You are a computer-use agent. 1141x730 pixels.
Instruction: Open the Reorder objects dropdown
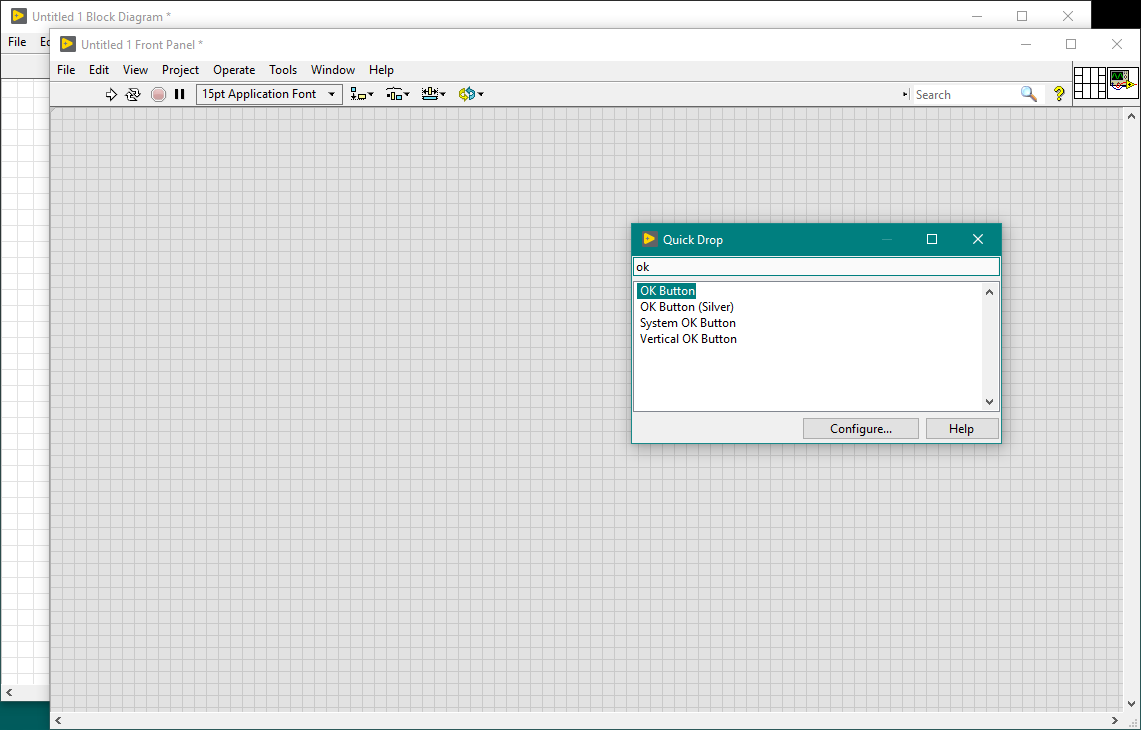coord(470,94)
